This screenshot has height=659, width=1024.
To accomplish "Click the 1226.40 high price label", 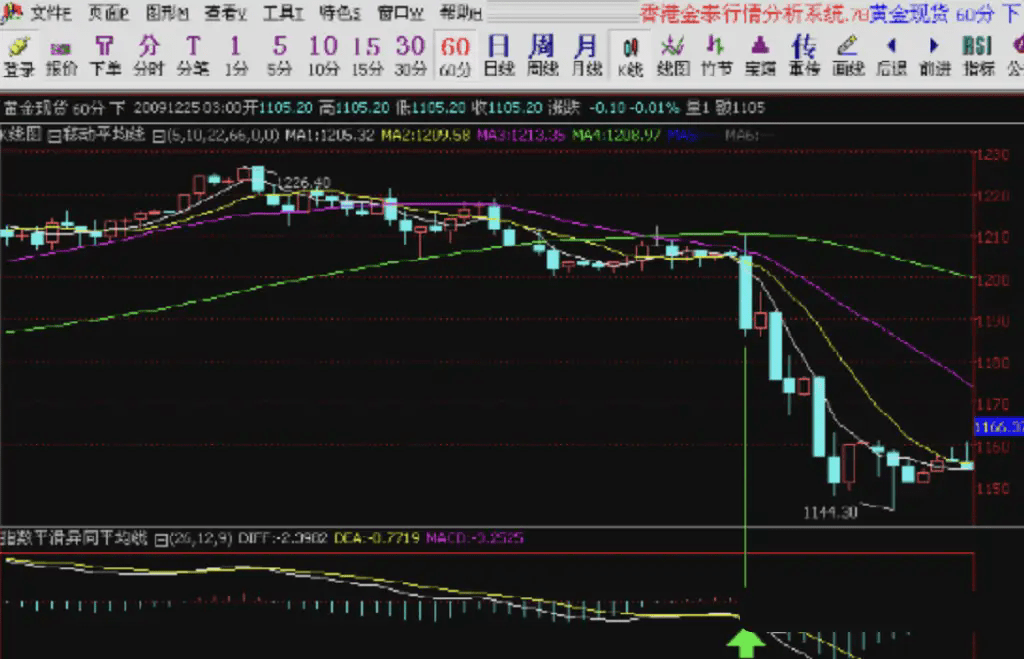I will (304, 182).
